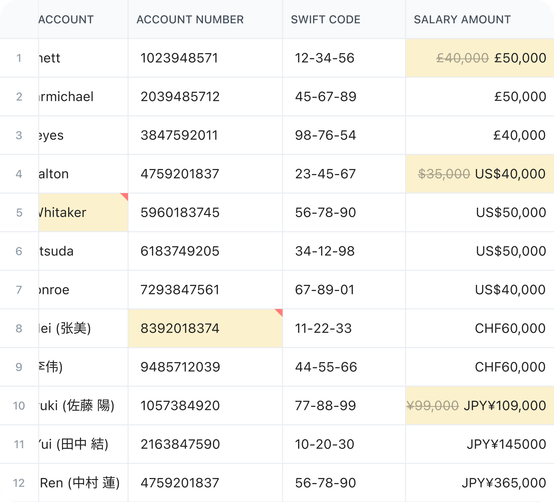Image resolution: width=554 pixels, height=502 pixels.
Task: Select row number 10
Action: (19, 406)
